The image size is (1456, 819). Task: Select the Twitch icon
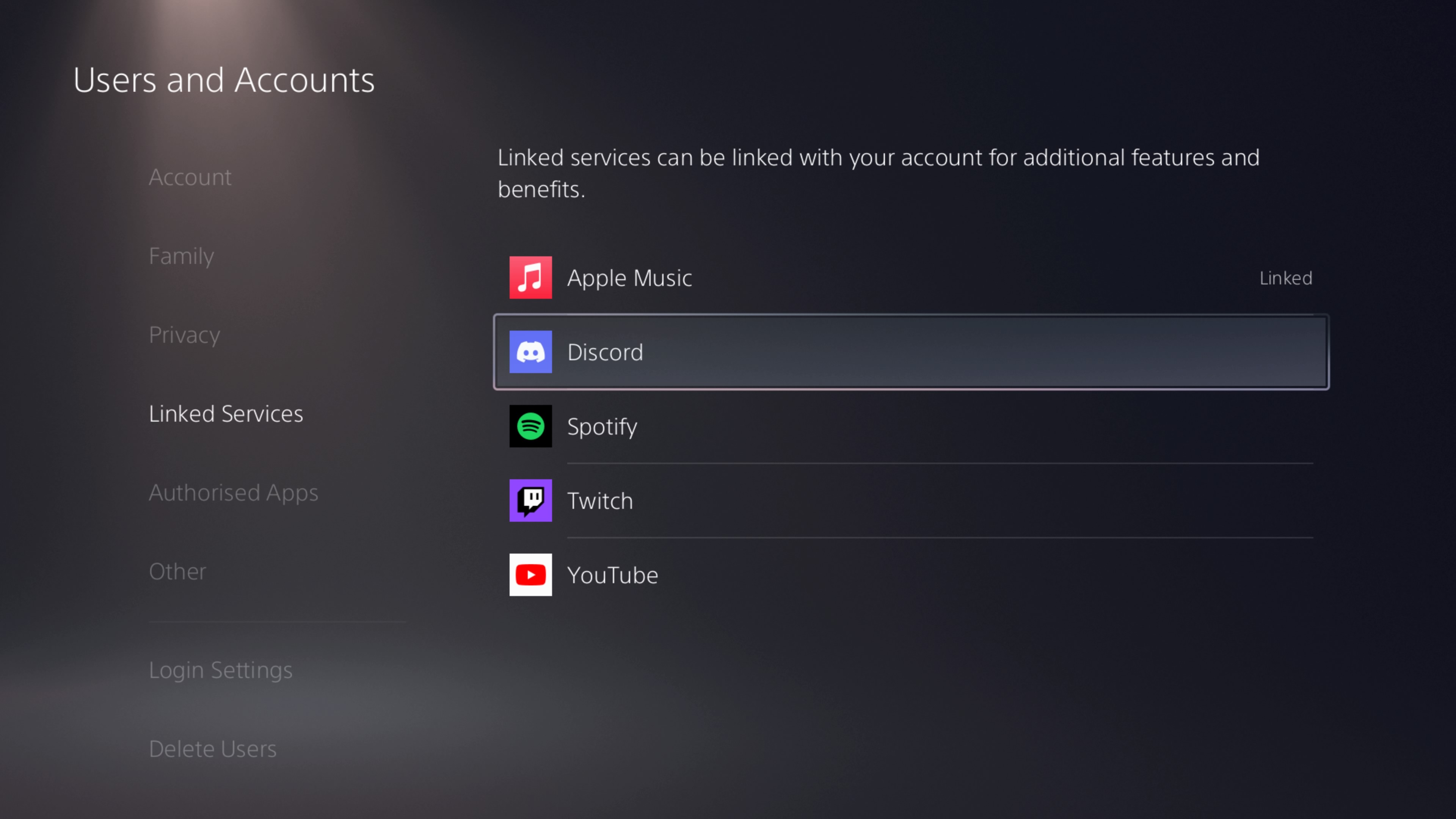[x=530, y=500]
